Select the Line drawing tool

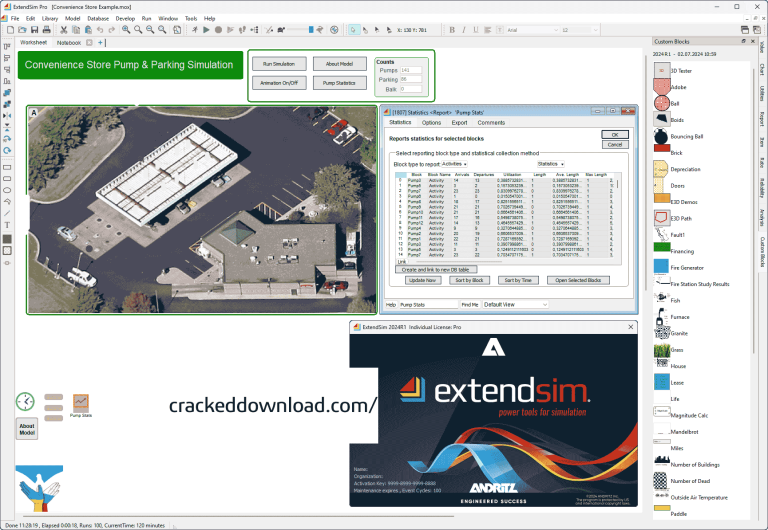pos(7,213)
